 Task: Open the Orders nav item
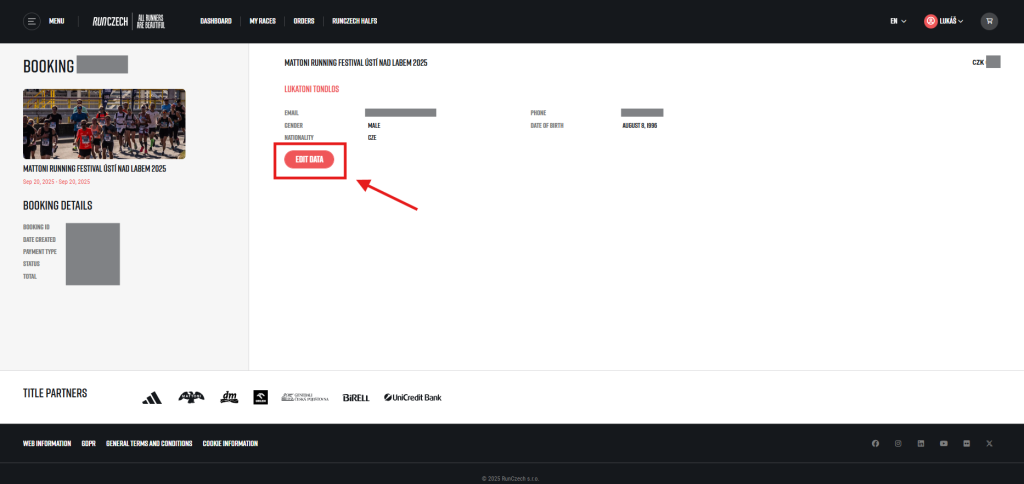pyautogui.click(x=304, y=21)
